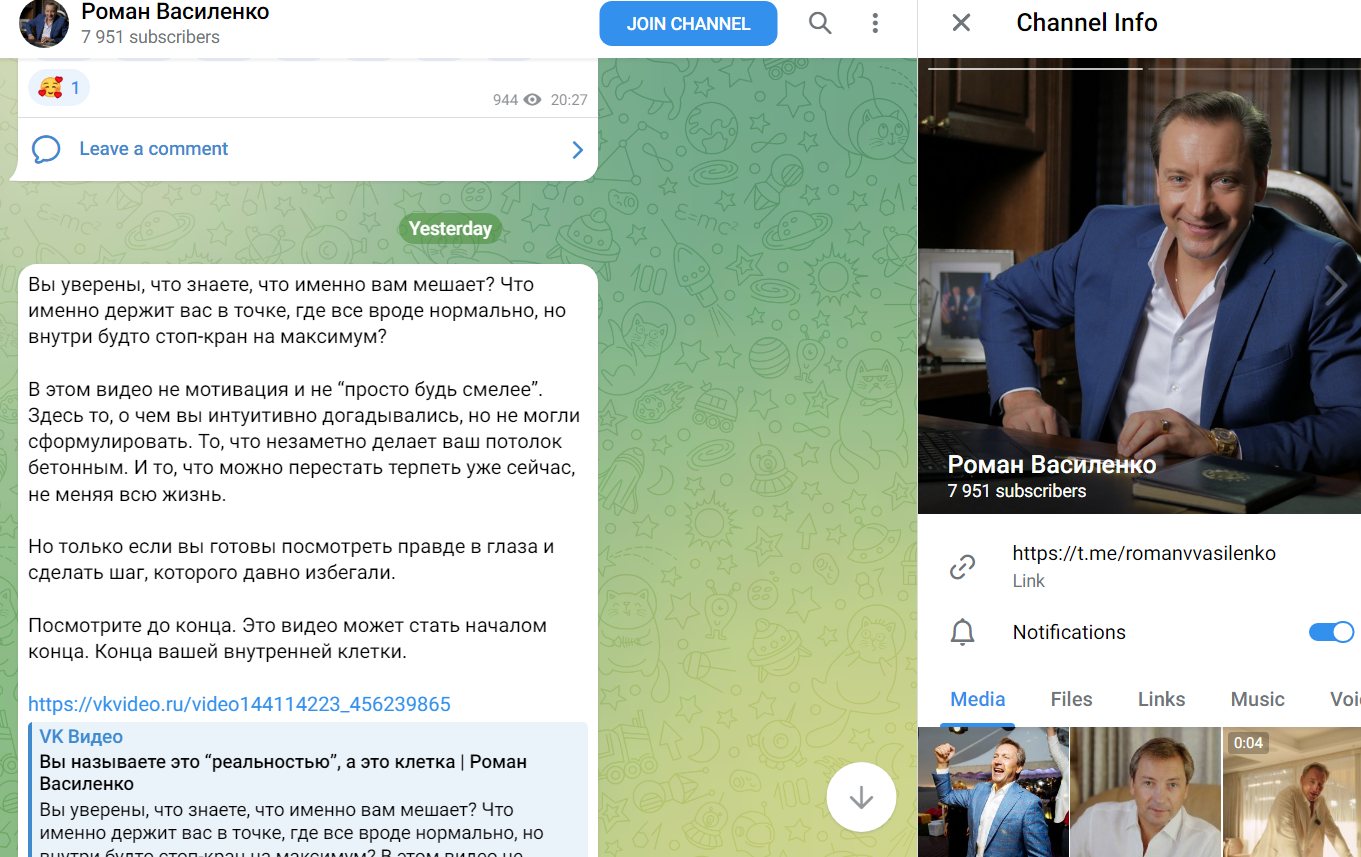Click the large channel profile photo
1361x857 pixels.
1139,286
